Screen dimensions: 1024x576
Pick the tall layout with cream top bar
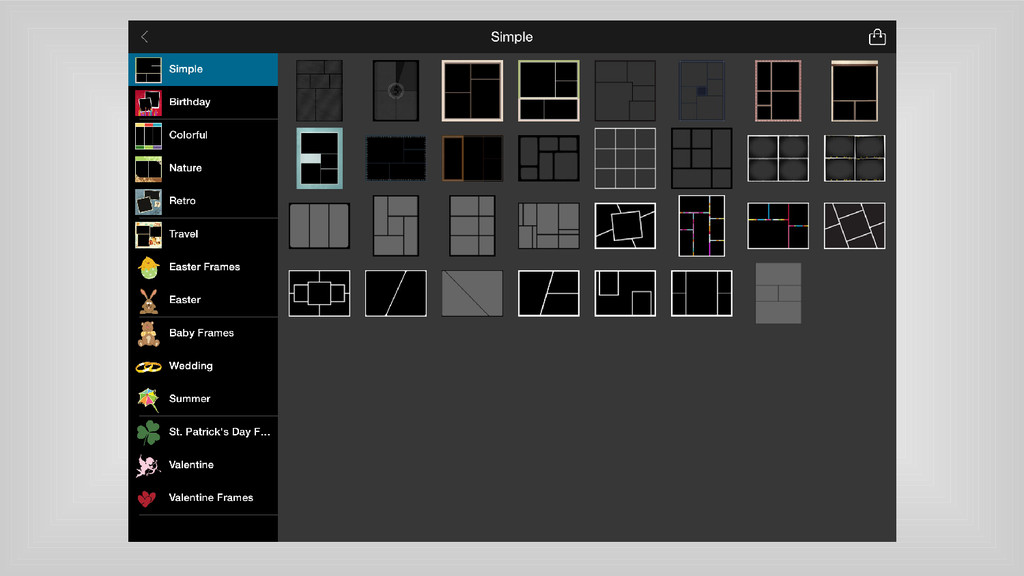854,91
